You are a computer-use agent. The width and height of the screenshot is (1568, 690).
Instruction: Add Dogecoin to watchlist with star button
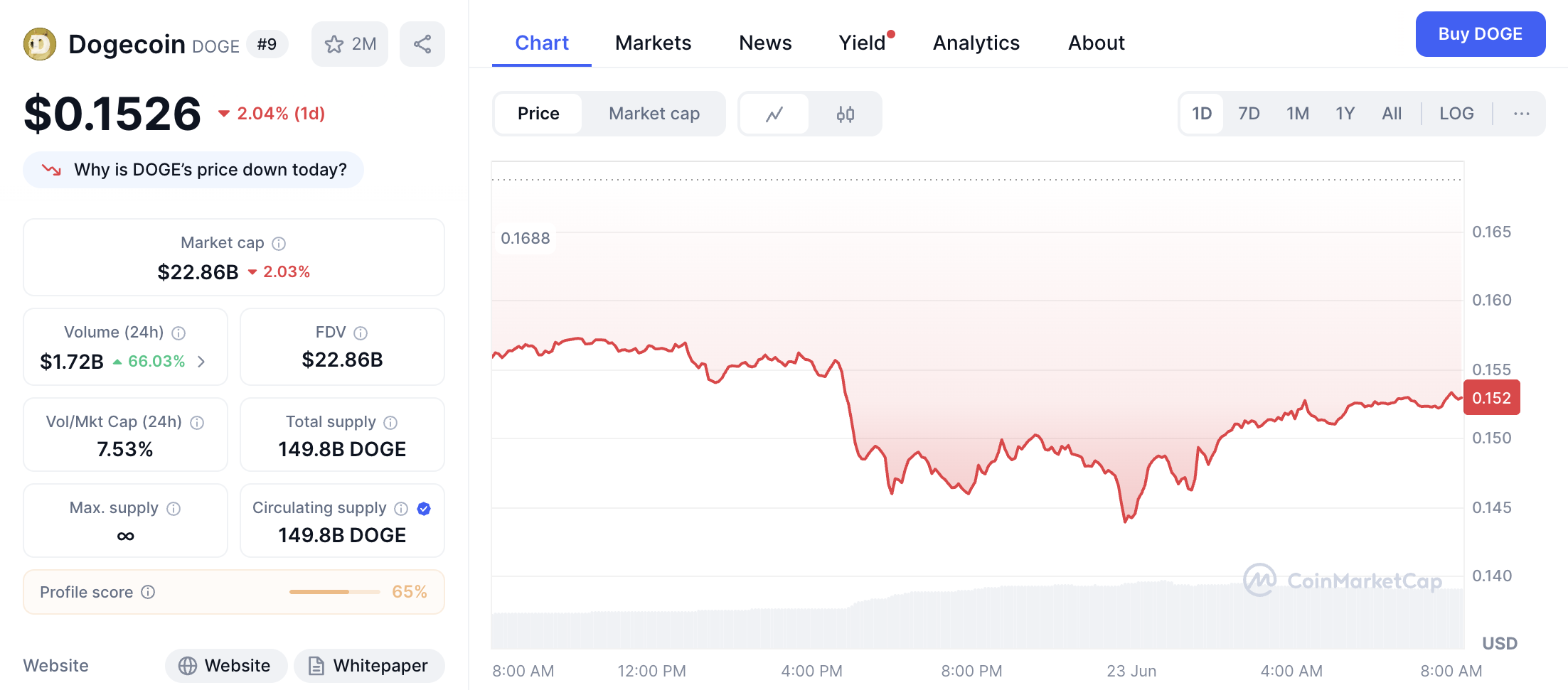[x=349, y=44]
